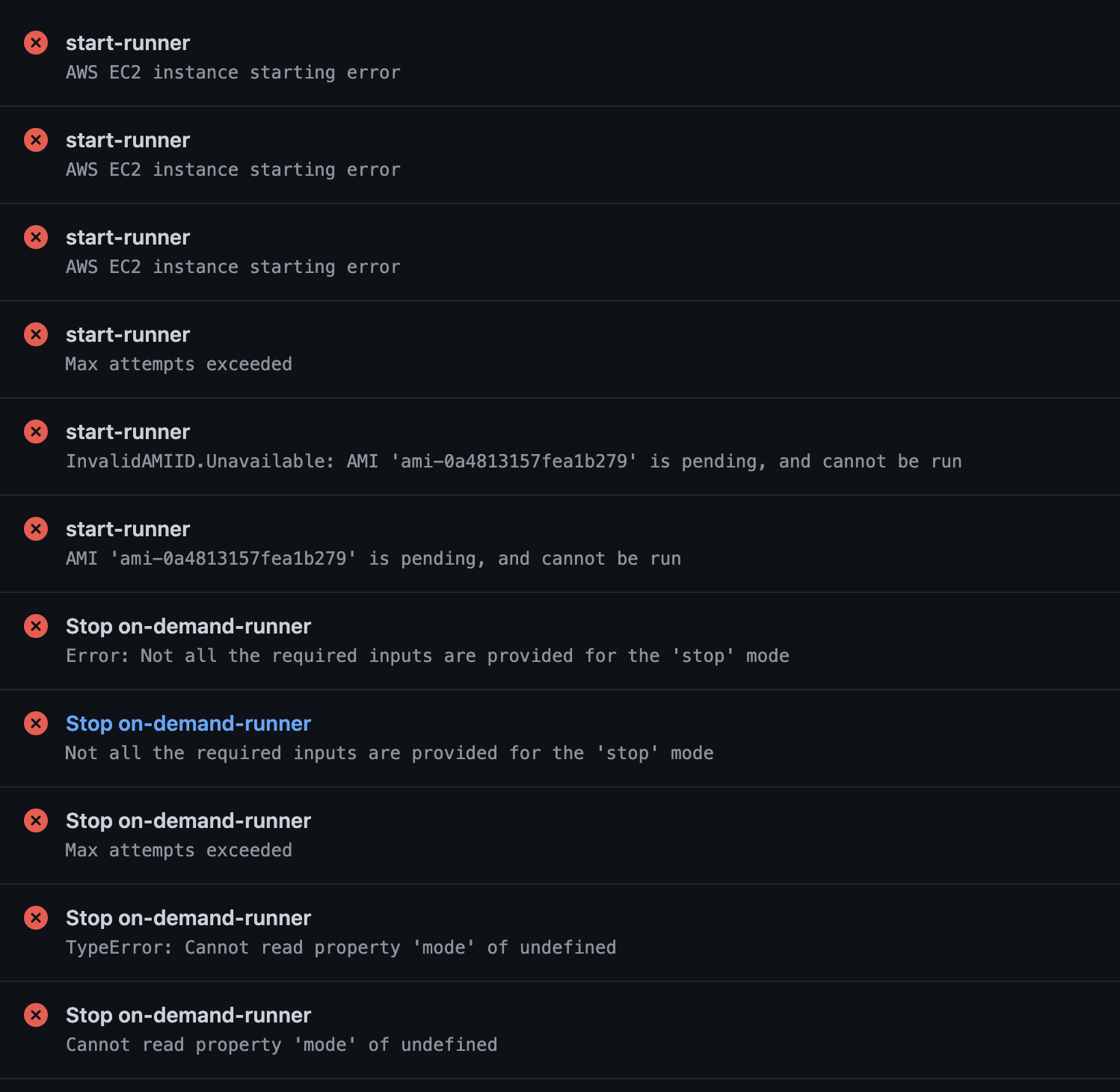Click the error icon beside Stop on-demand-runner Max attempts exceeded

tap(35, 820)
